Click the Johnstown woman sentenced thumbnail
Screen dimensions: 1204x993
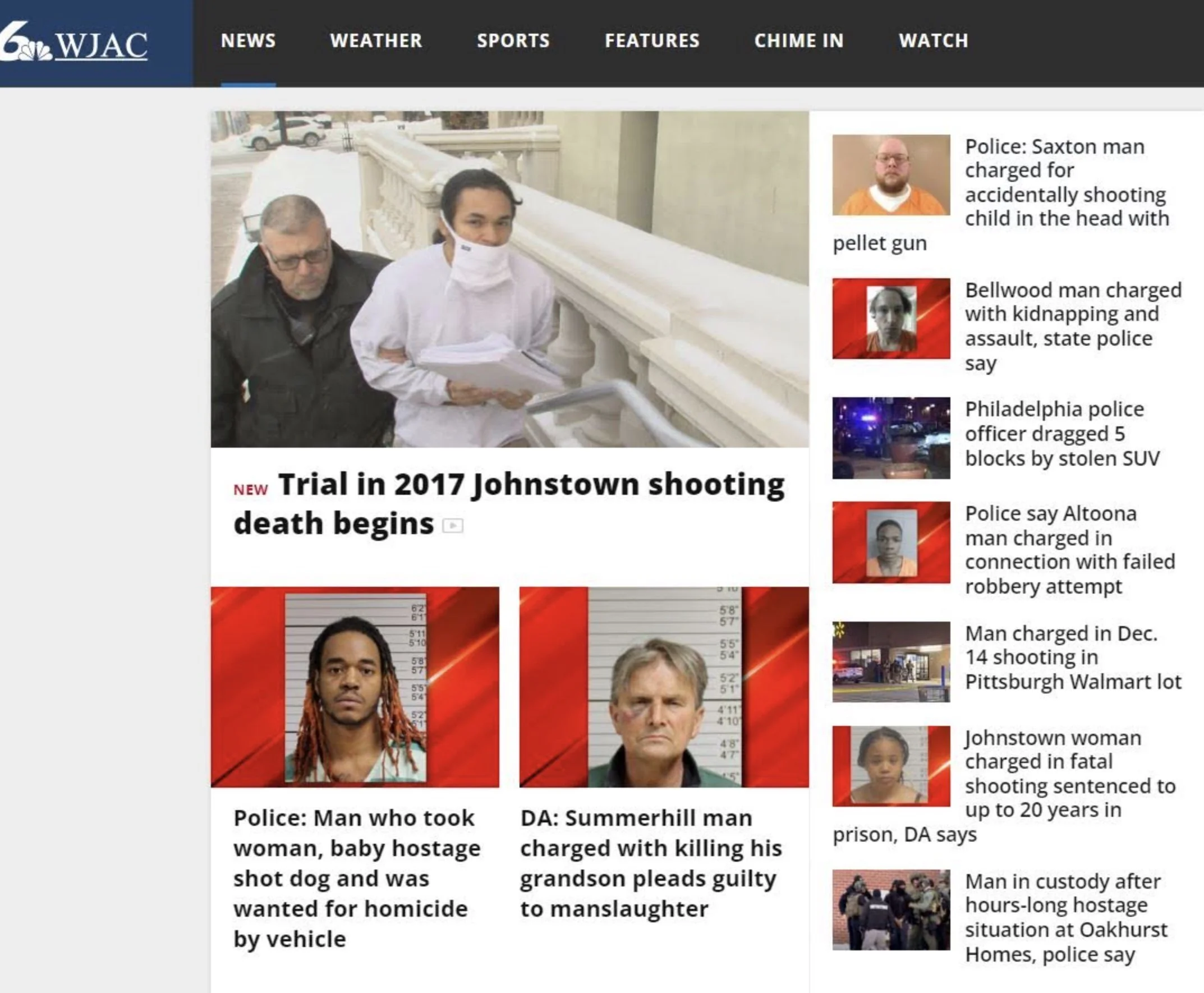[x=891, y=766]
